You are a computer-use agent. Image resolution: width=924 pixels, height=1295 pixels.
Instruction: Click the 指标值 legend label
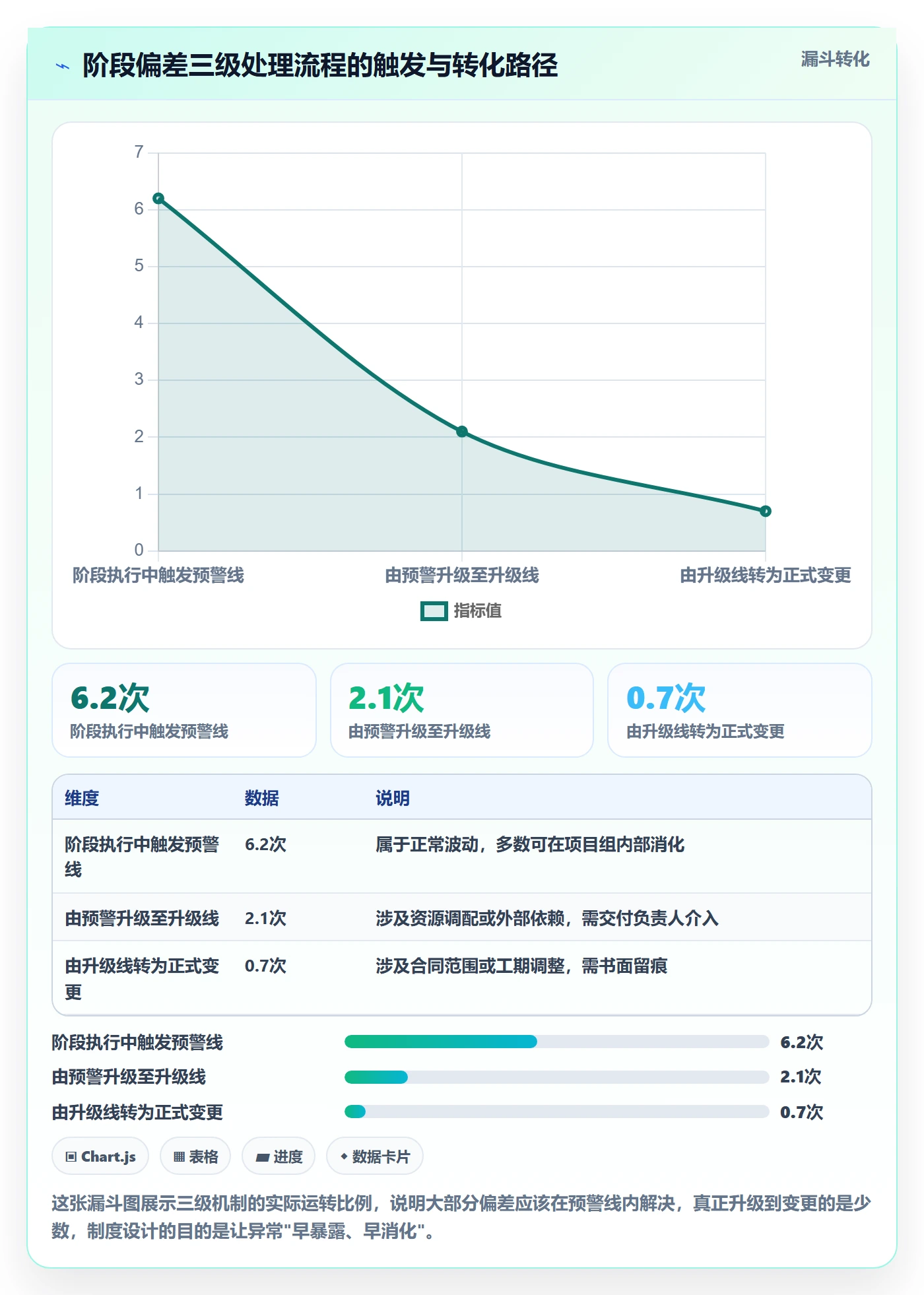tap(478, 611)
